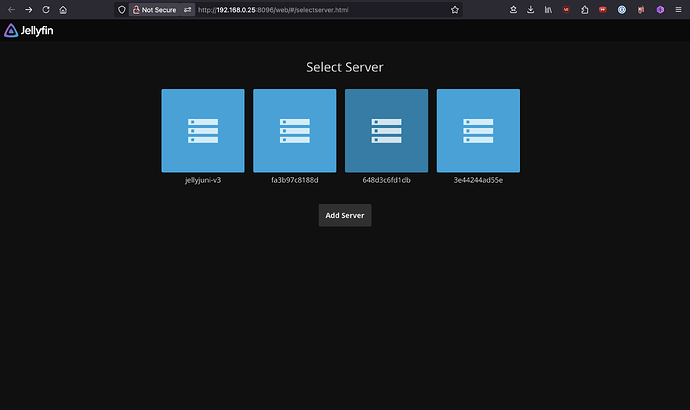Viewport: 690px width, 410px height.
Task: Click the jellyjuni-v3 label text
Action: click(x=203, y=180)
